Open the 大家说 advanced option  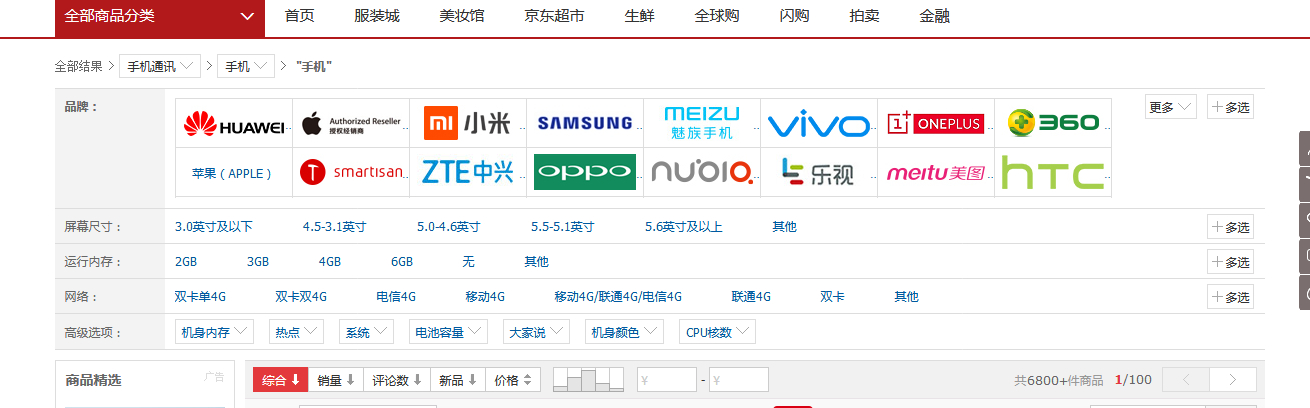(x=535, y=332)
